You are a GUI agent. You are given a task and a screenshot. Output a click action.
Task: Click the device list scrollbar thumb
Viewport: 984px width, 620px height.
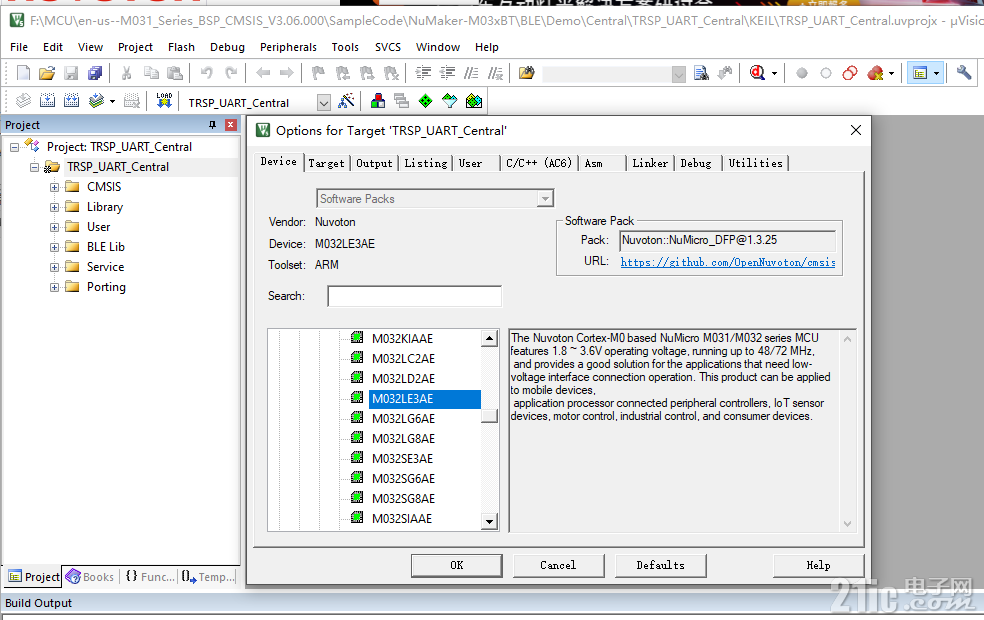[489, 416]
